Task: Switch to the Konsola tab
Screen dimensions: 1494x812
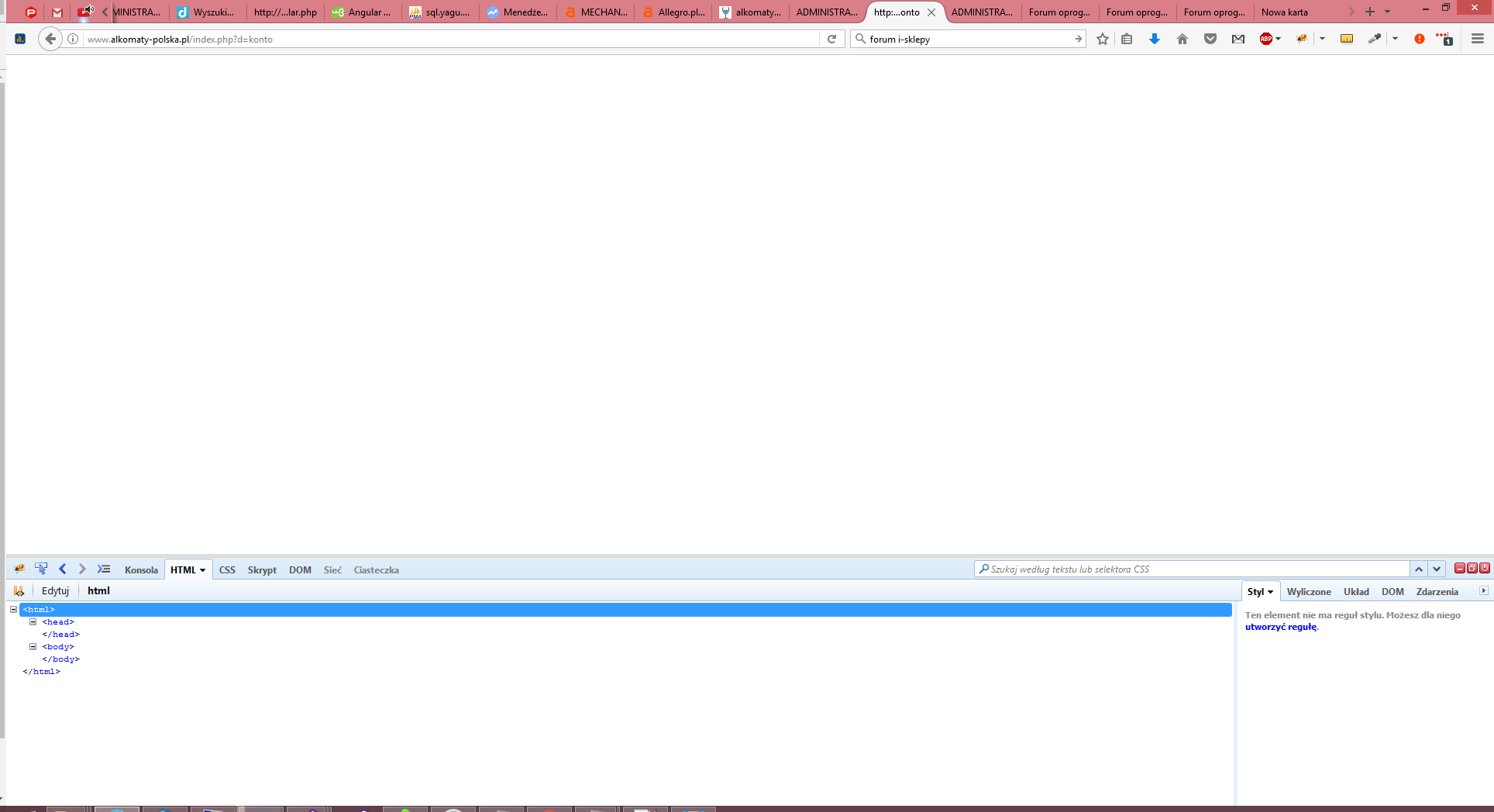Action: [141, 569]
